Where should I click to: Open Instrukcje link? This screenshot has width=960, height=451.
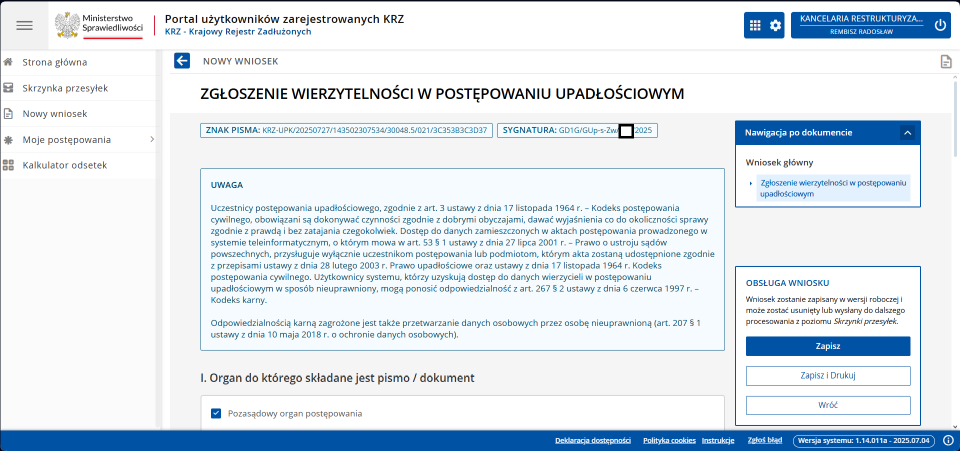[x=718, y=440]
